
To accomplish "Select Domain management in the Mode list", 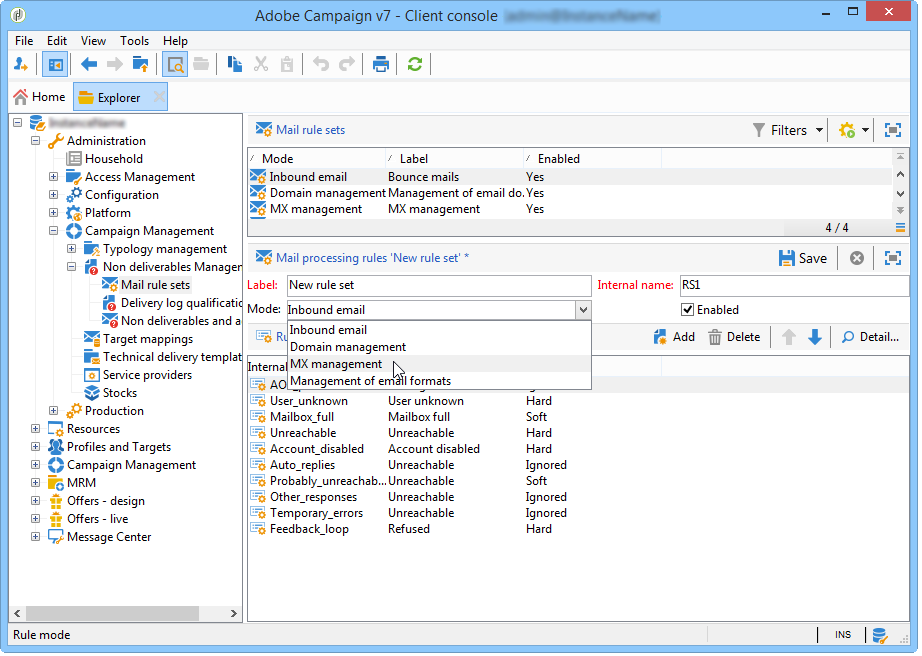I will [x=439, y=347].
